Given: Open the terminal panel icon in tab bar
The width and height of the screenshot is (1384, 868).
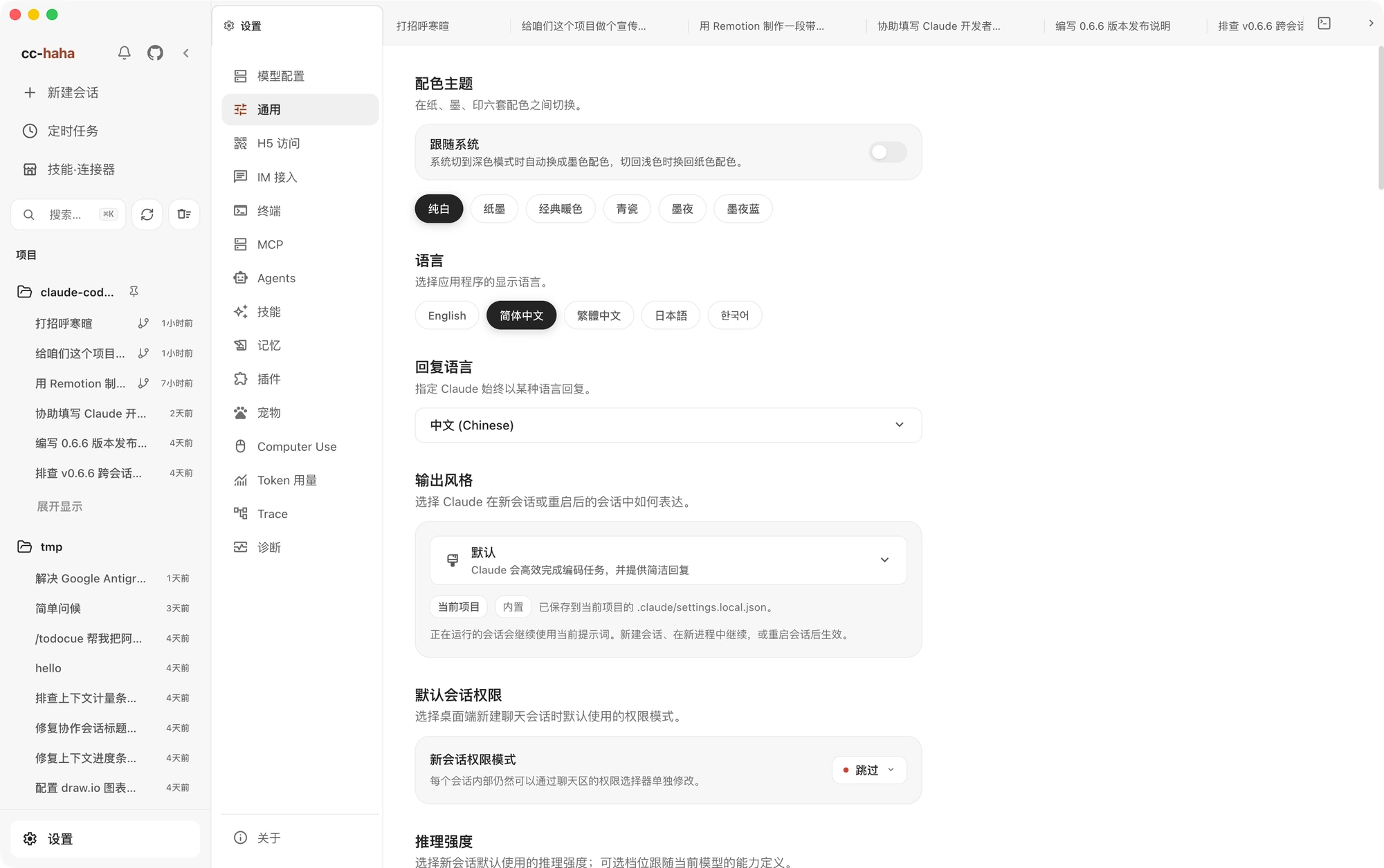Looking at the screenshot, I should coord(1324,24).
